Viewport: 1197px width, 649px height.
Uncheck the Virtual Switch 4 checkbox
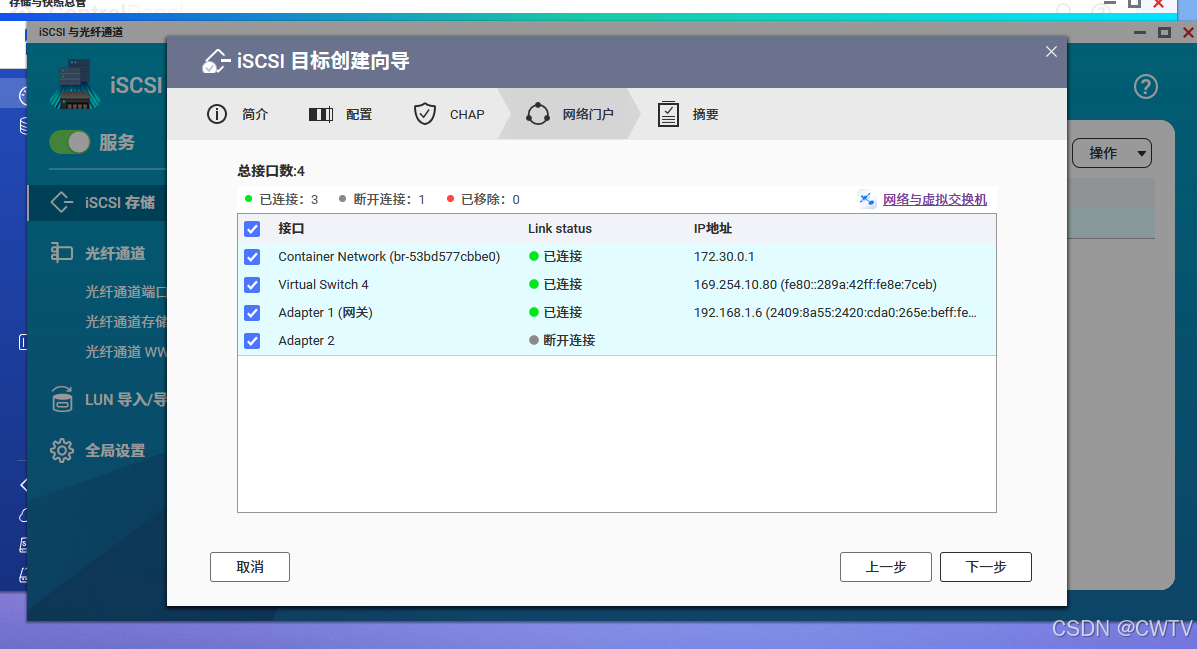pos(252,285)
